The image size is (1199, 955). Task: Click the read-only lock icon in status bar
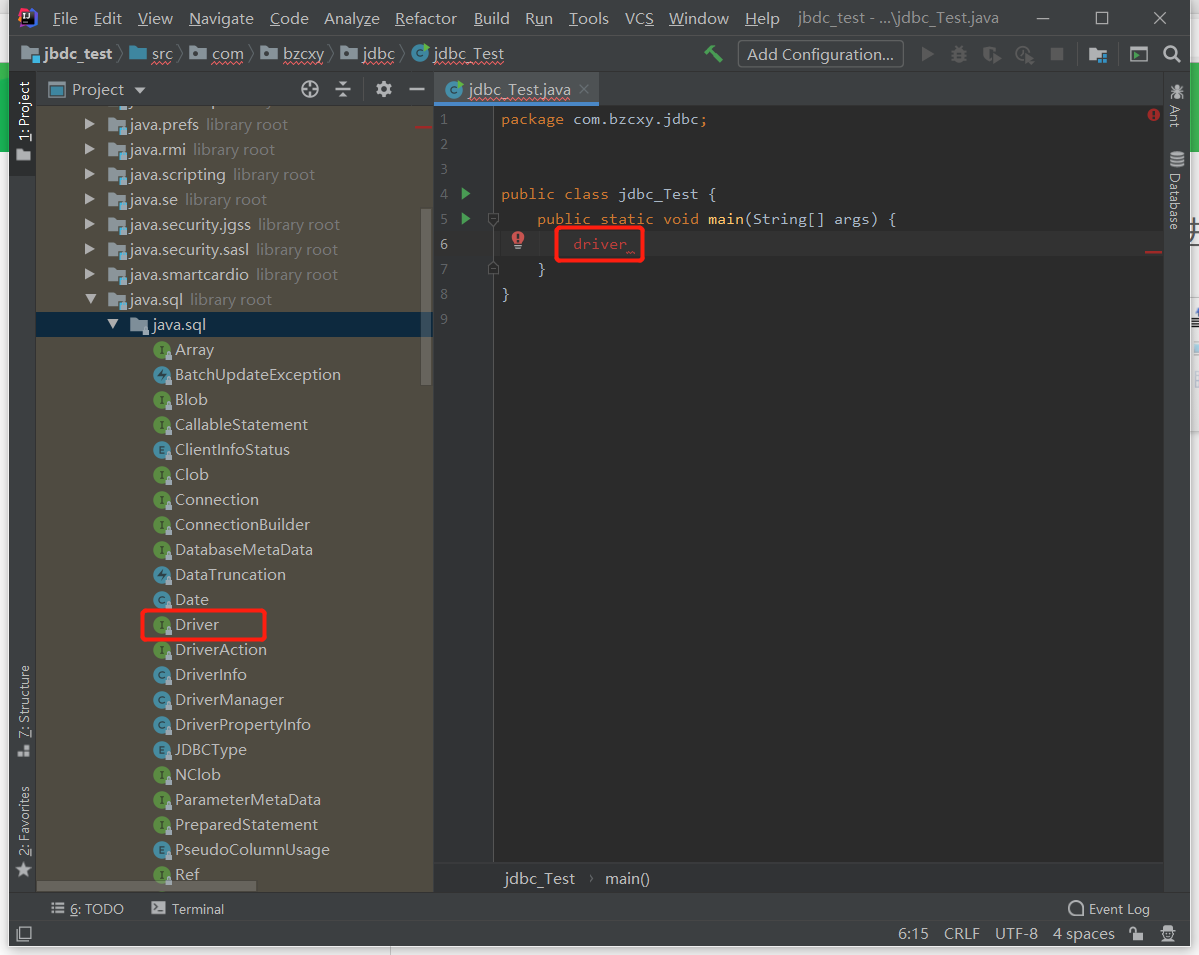click(1136, 934)
